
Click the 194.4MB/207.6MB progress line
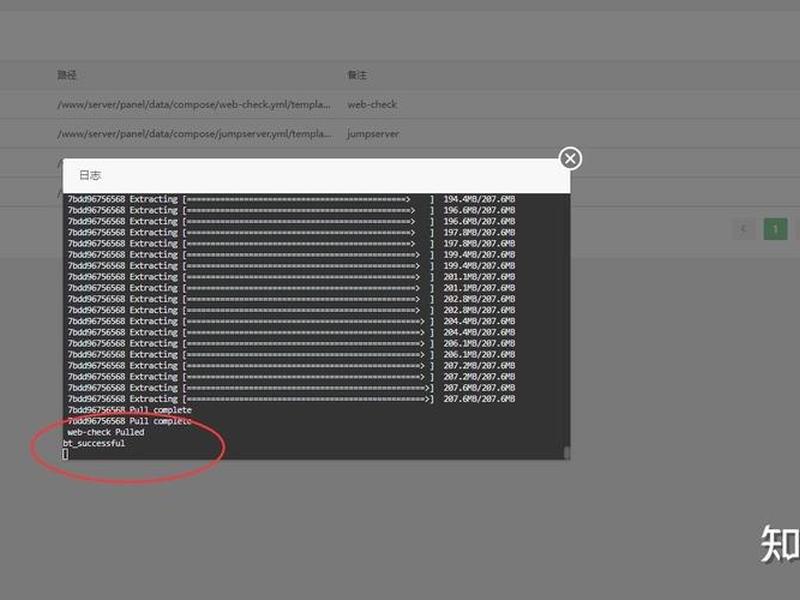coord(291,199)
